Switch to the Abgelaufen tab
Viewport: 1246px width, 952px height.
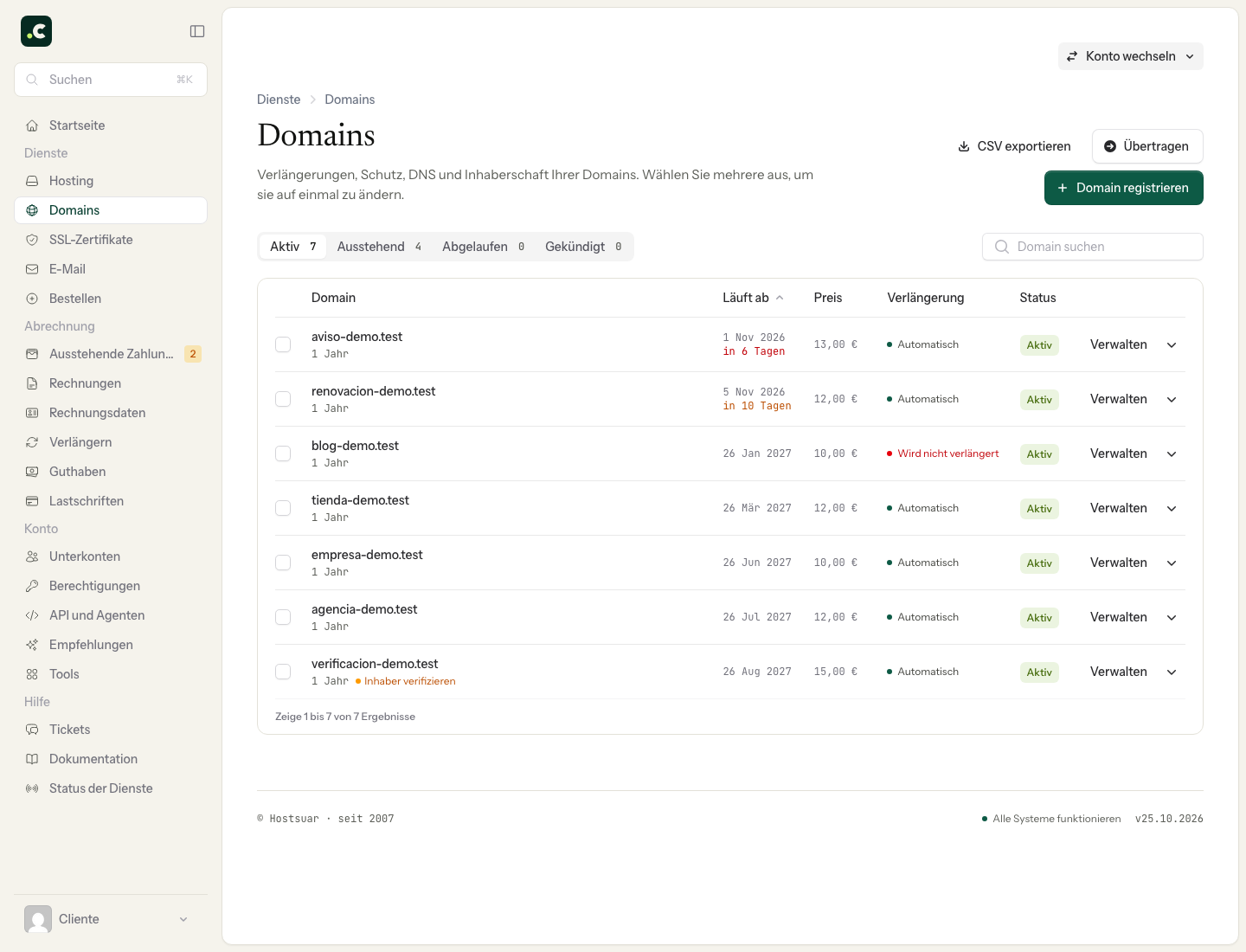484,247
